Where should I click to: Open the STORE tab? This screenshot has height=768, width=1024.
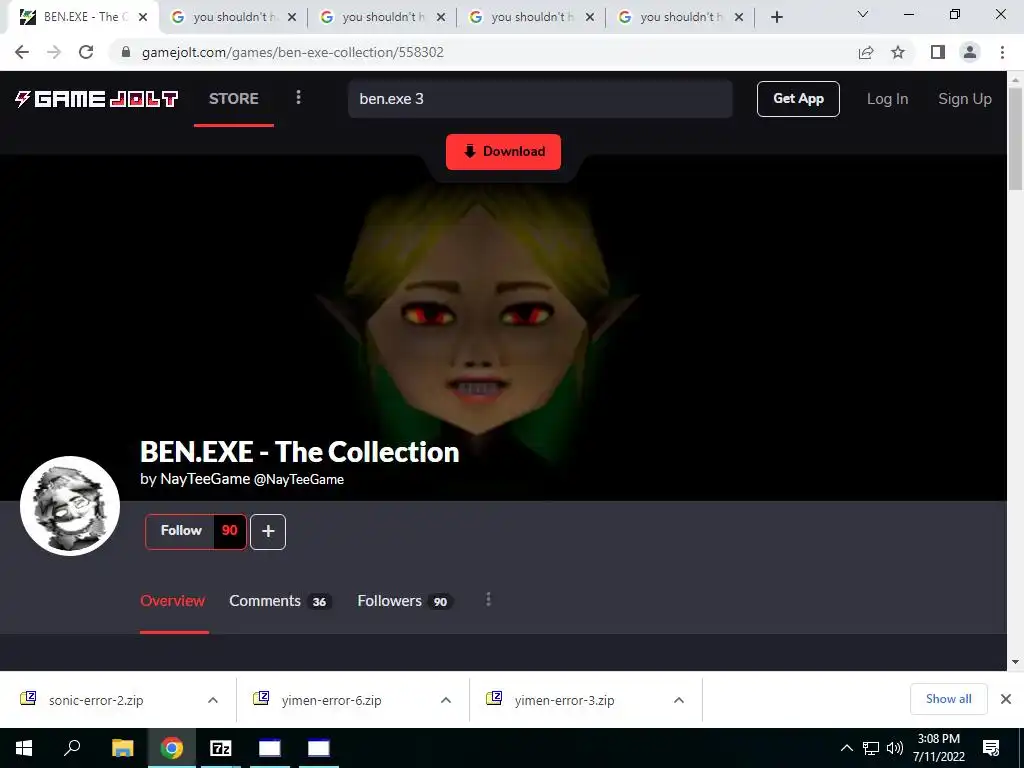234,99
